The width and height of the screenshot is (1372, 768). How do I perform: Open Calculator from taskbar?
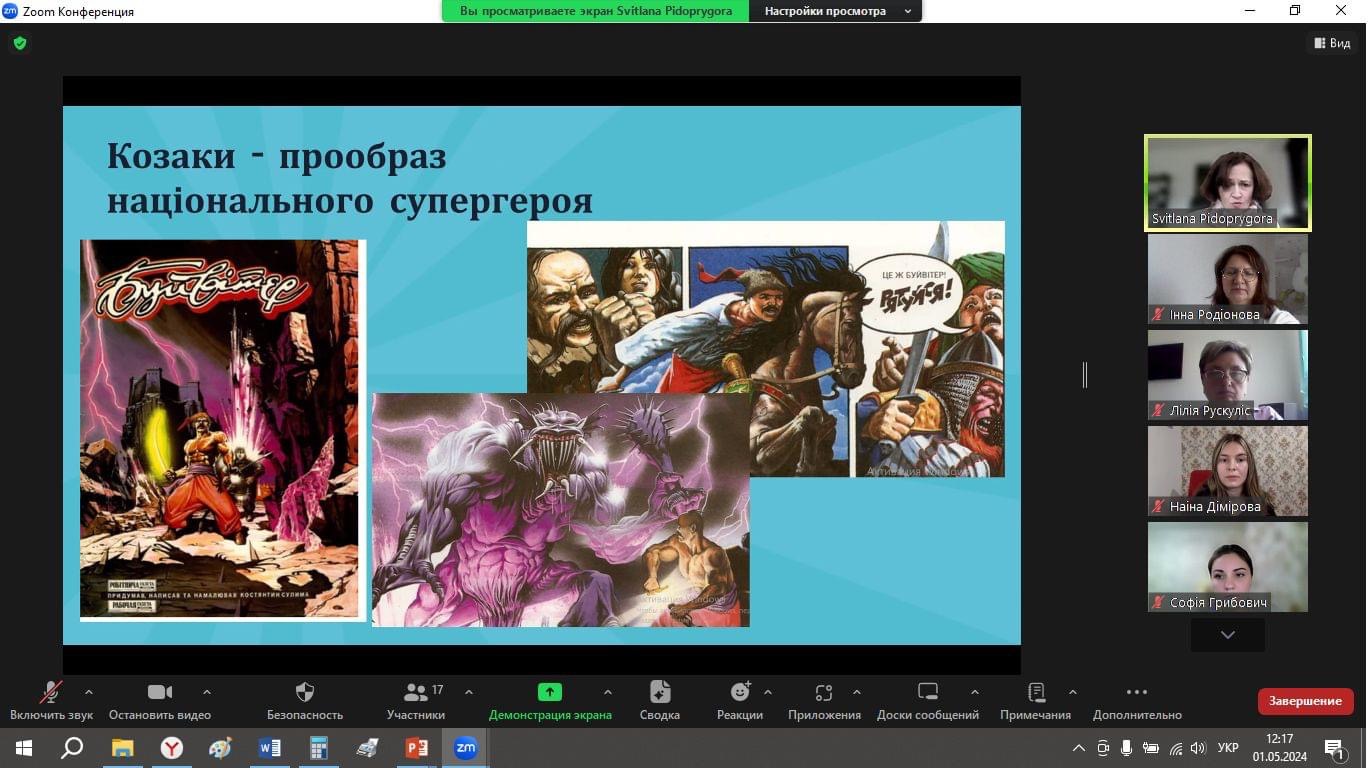[319, 748]
